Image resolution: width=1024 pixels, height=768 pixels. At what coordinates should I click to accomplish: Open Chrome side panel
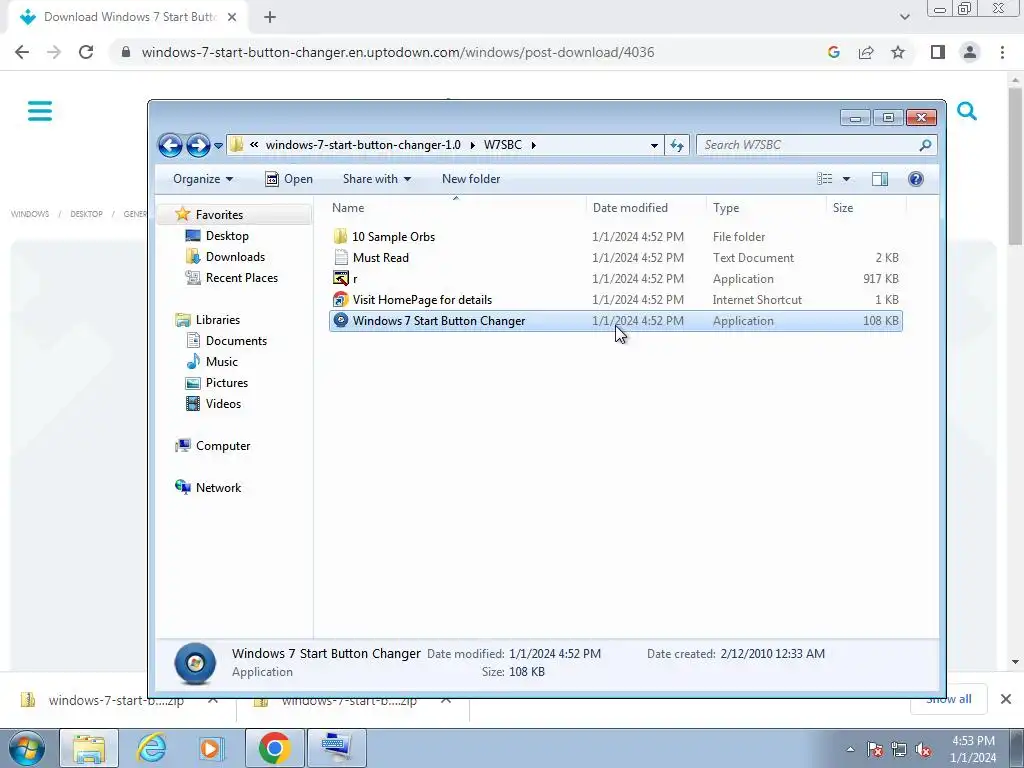pos(938,52)
